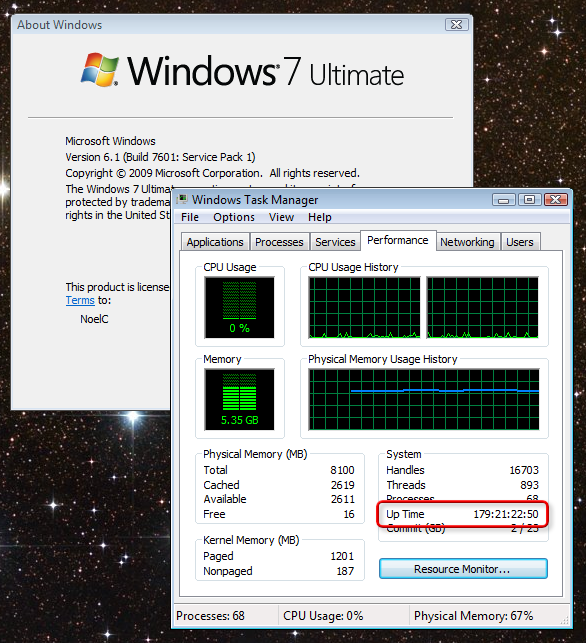The height and width of the screenshot is (643, 586).
Task: Click the Nonpaged kernel memory value 187
Action: coord(345,571)
